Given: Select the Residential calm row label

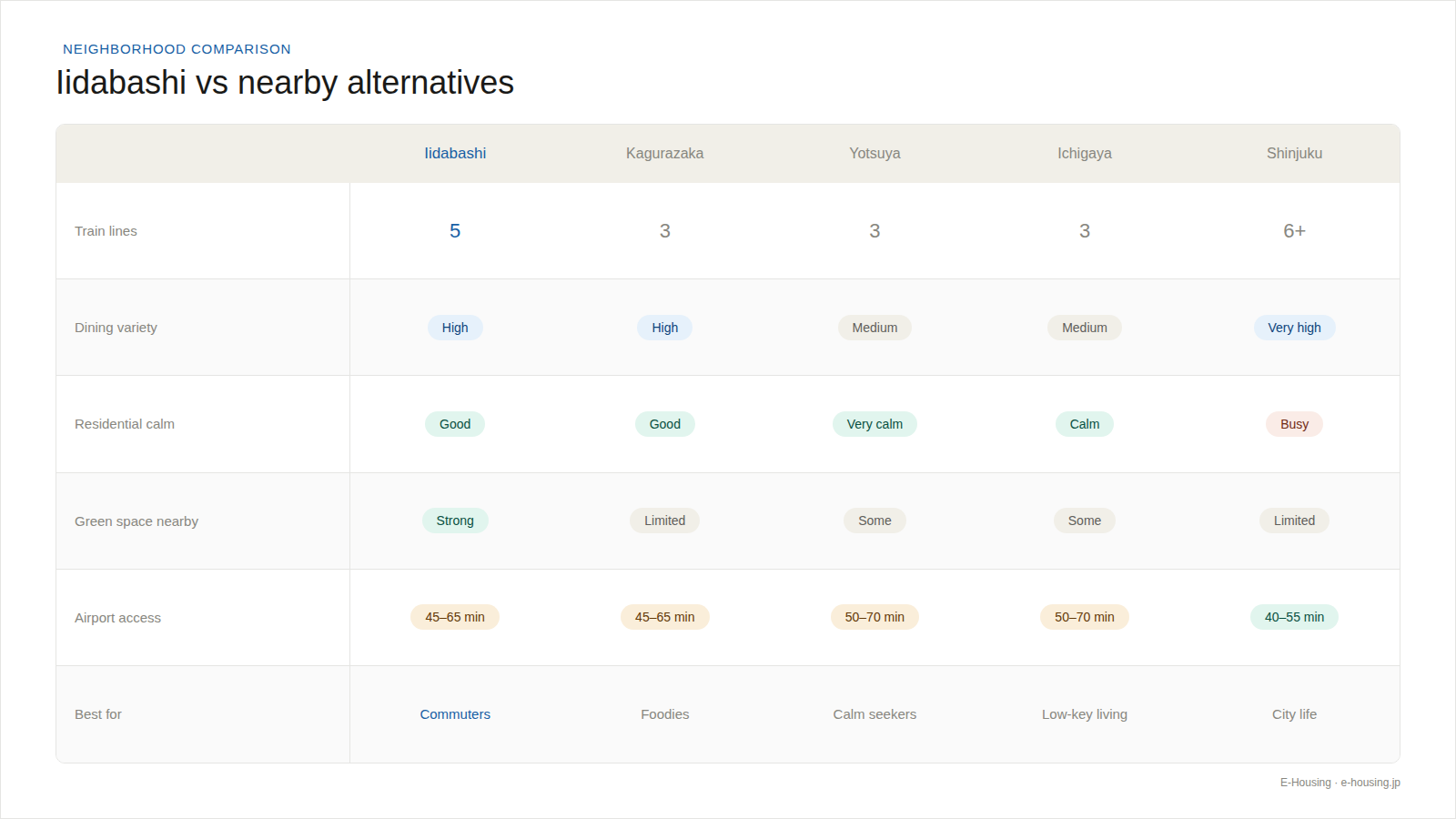Looking at the screenshot, I should (125, 424).
